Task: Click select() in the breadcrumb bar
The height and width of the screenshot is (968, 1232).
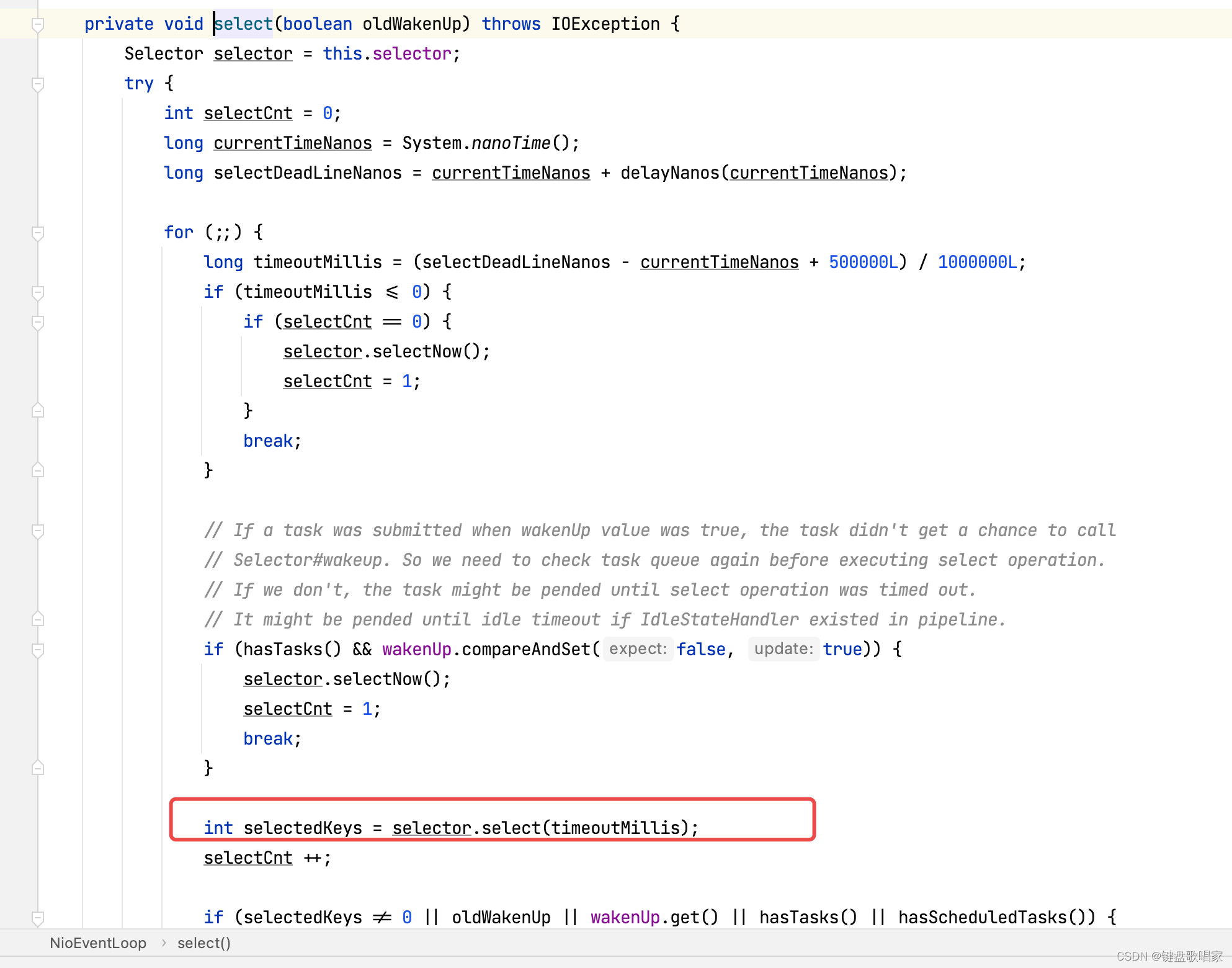Action: 203,943
